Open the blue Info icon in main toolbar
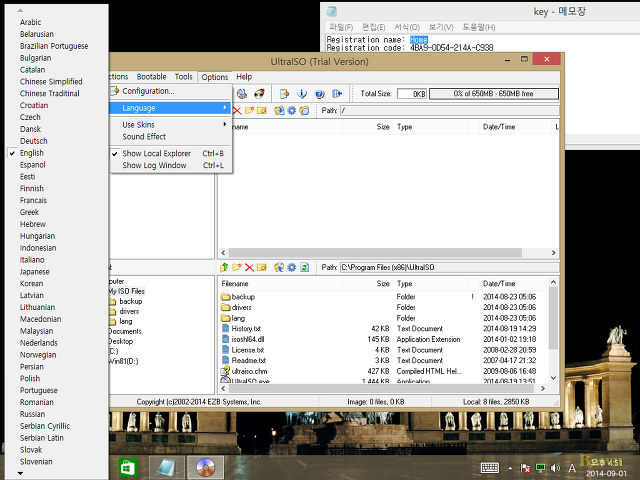The width and height of the screenshot is (640, 480). (x=302, y=94)
